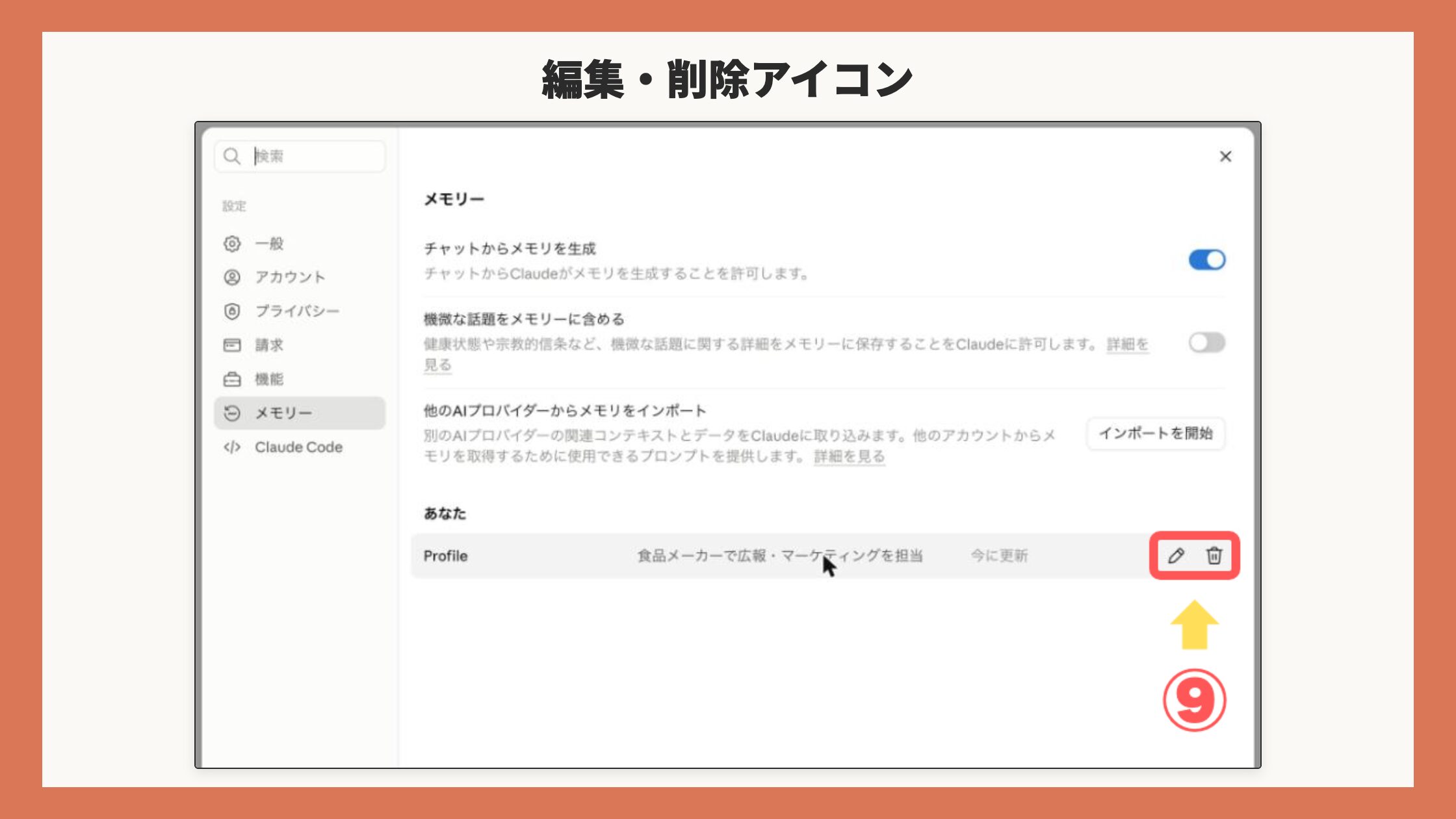Click the gear icon beside 一般
This screenshot has height=819, width=1456.
pyautogui.click(x=232, y=244)
